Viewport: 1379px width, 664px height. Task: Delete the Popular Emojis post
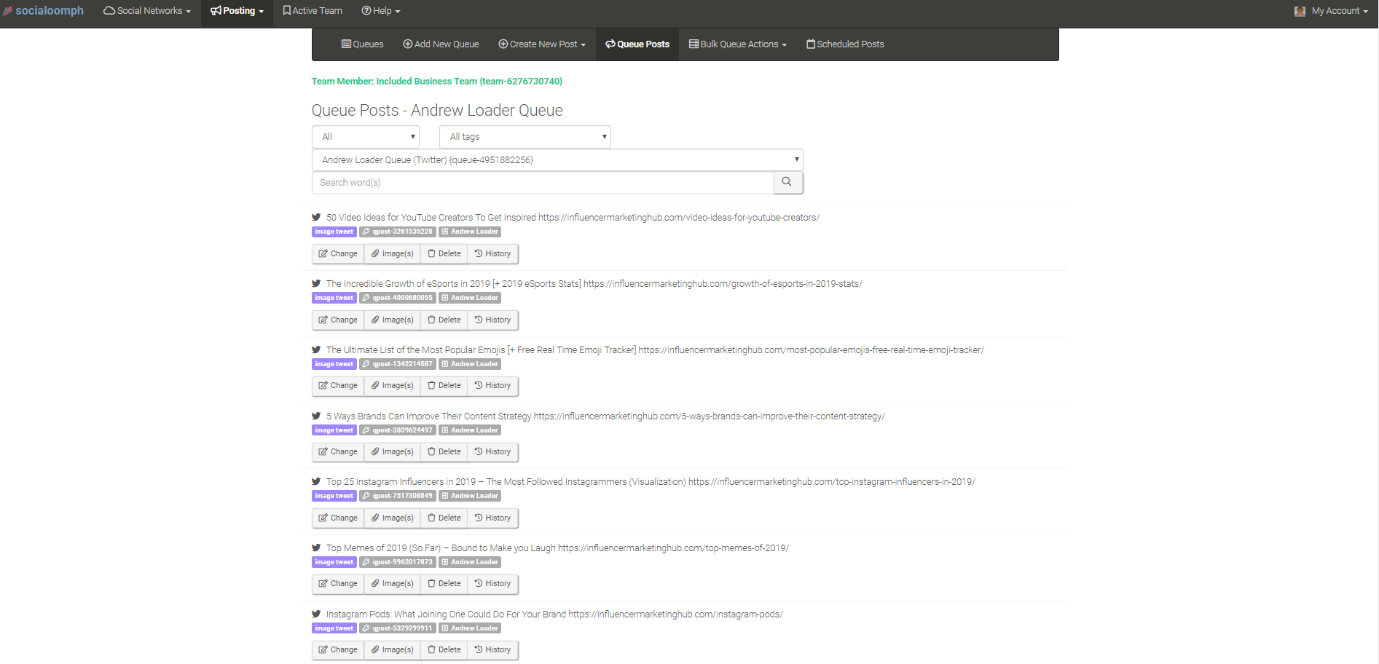point(444,385)
